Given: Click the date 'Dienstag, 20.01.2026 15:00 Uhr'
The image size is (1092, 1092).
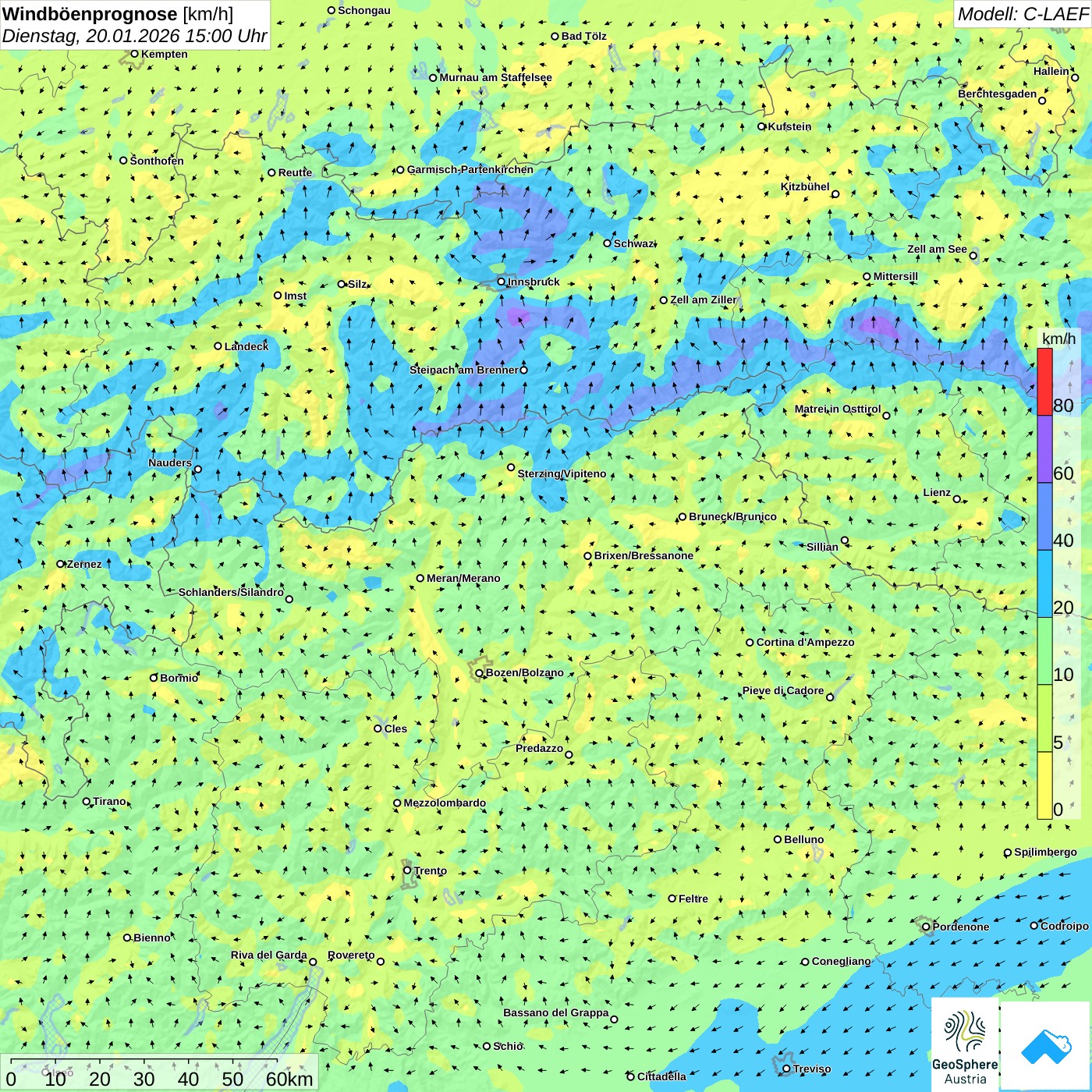Looking at the screenshot, I should [134, 36].
